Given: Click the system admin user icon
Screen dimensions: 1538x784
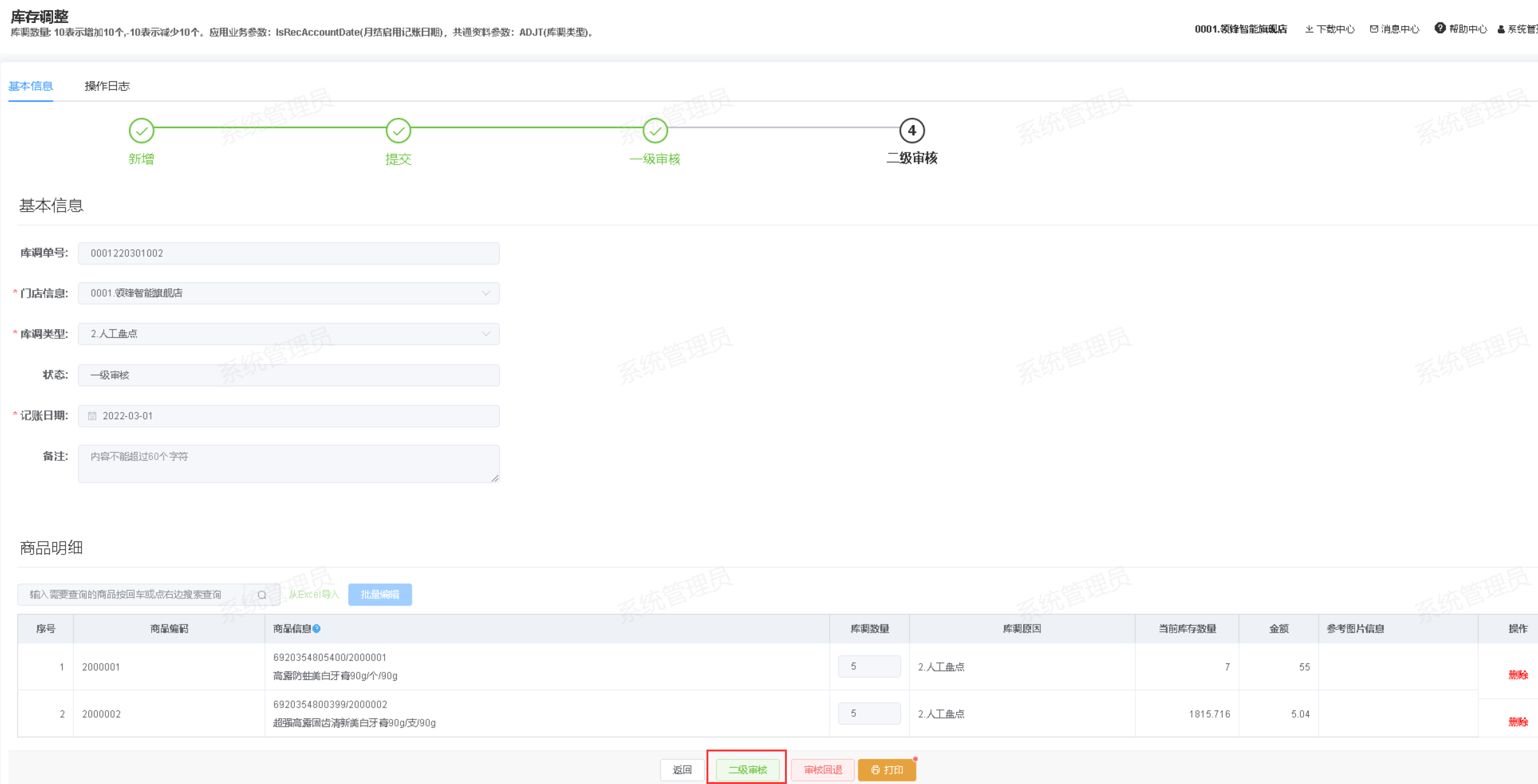Looking at the screenshot, I should point(1501,29).
